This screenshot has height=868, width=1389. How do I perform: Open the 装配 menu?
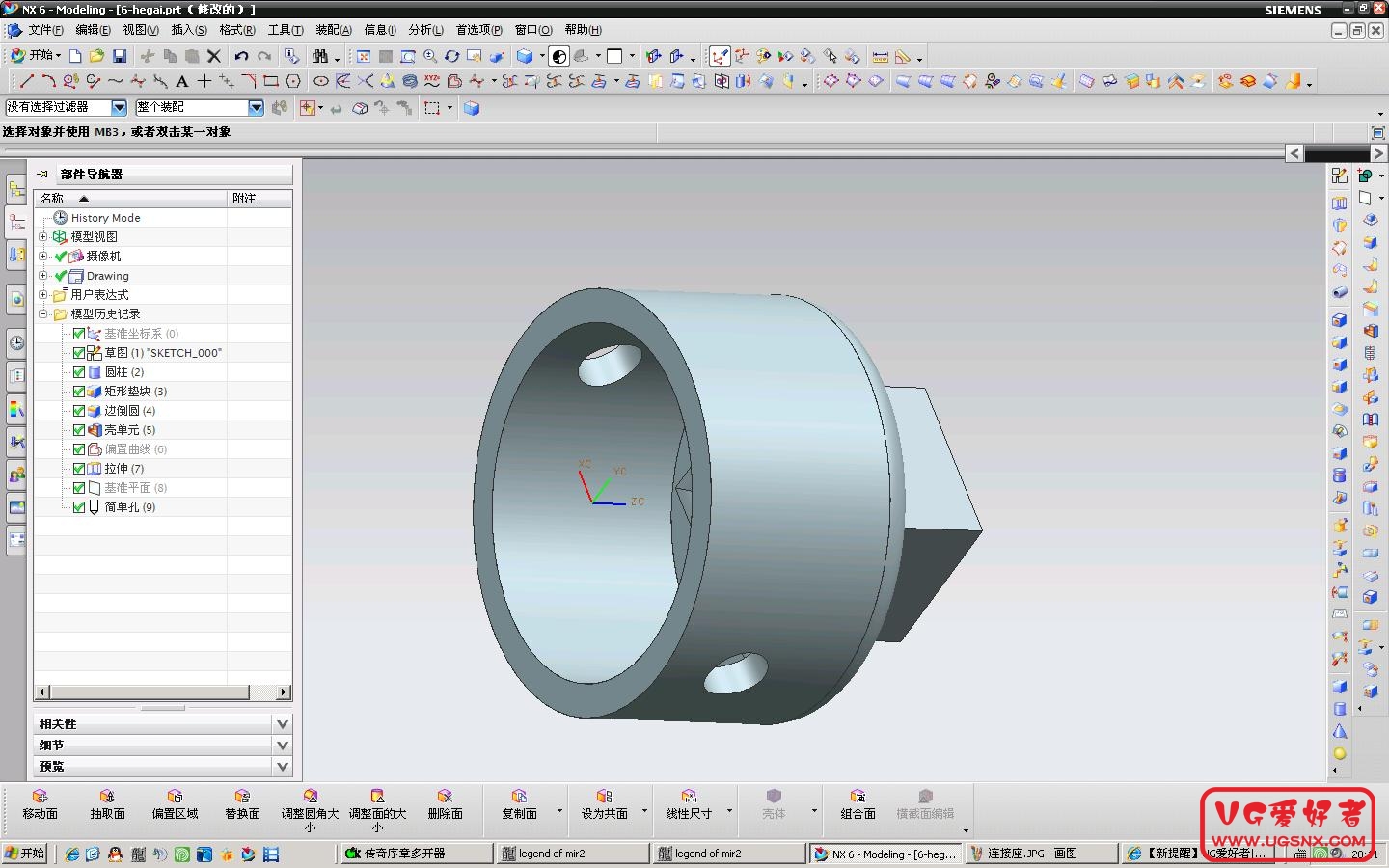pyautogui.click(x=334, y=30)
